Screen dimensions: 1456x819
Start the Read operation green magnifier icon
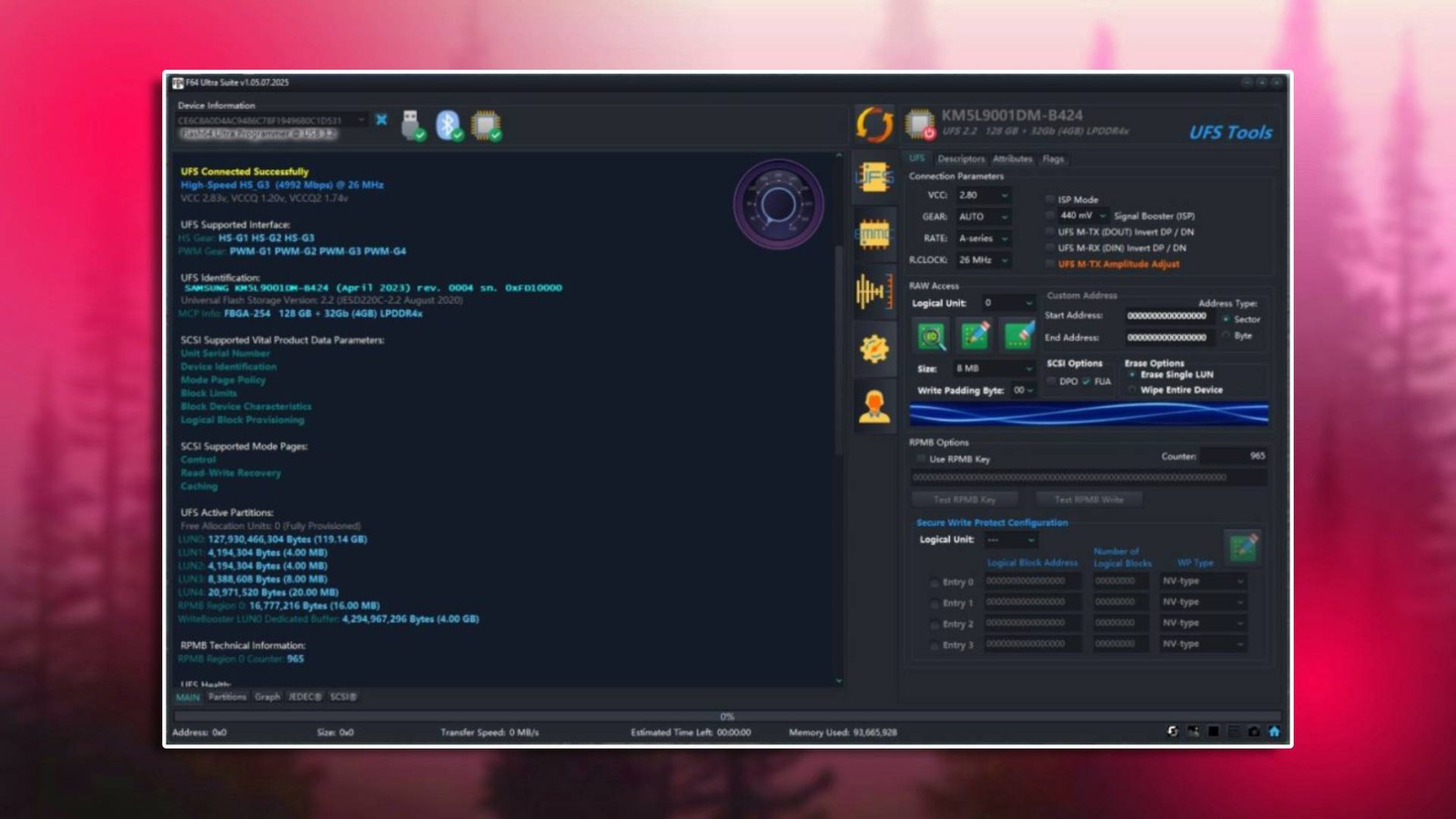[x=931, y=335]
